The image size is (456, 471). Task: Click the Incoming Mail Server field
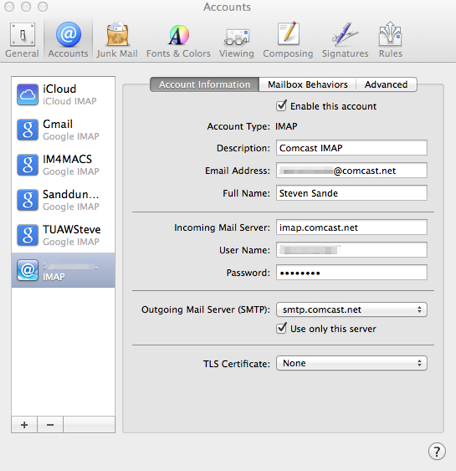pos(352,227)
